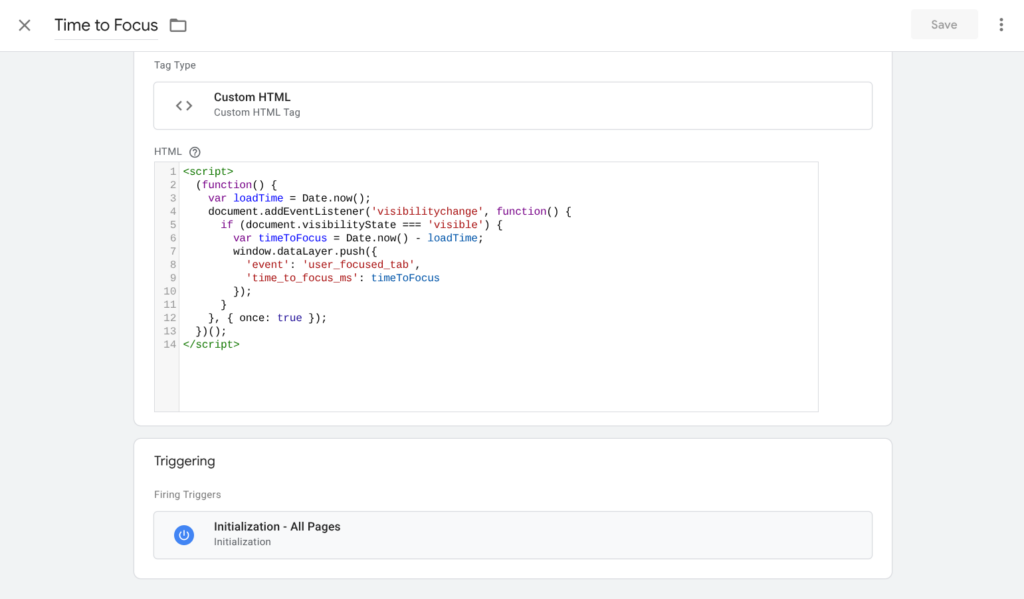Select the Time to Focus tag title
This screenshot has width=1024, height=599.
click(x=105, y=25)
